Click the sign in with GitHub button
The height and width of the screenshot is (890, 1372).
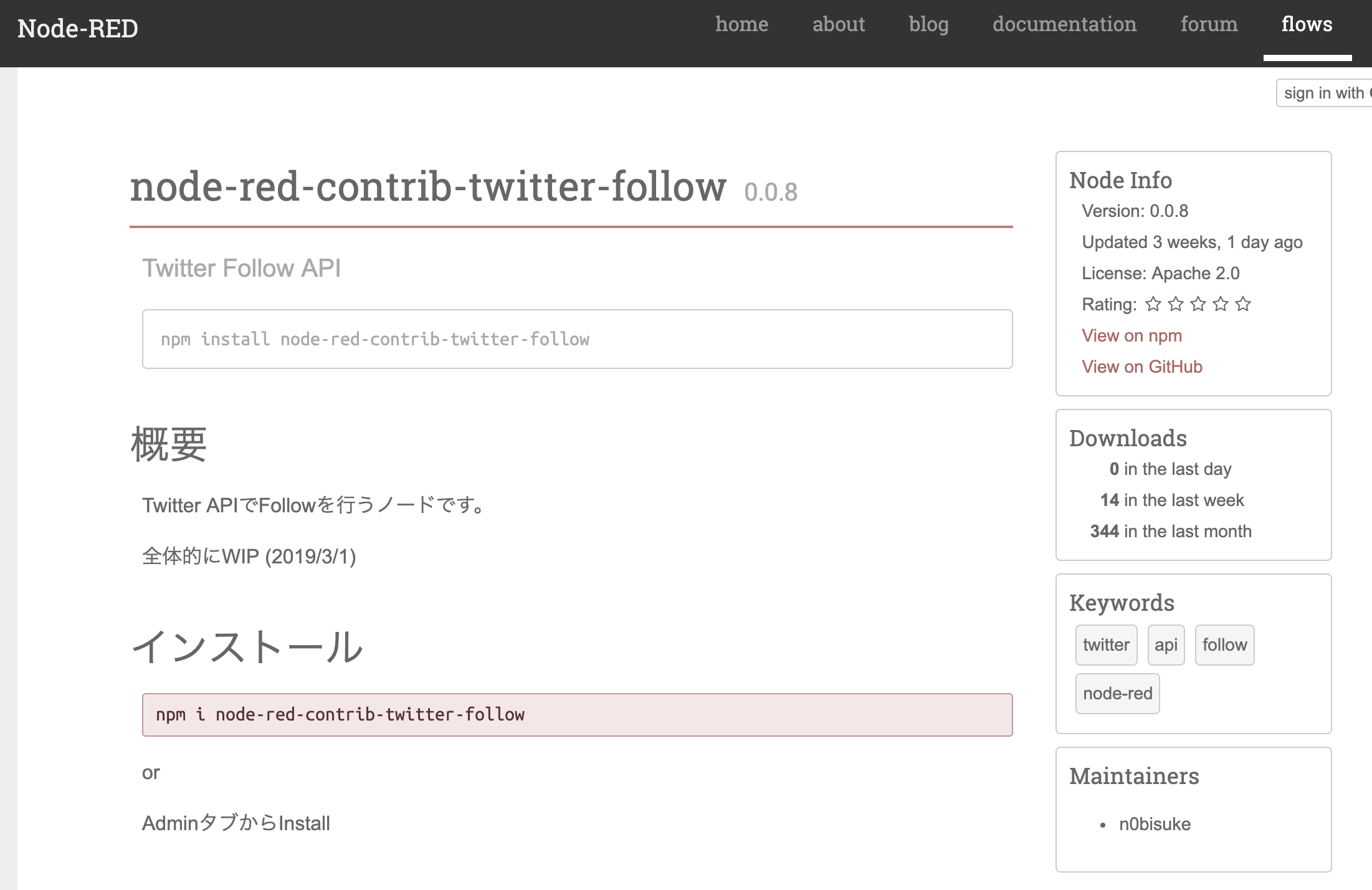click(x=1324, y=93)
